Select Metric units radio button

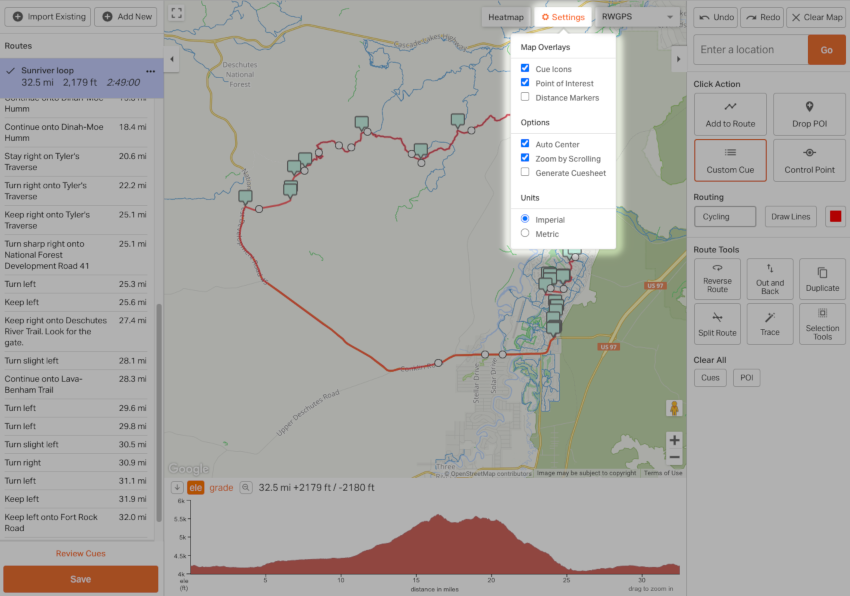pyautogui.click(x=525, y=233)
